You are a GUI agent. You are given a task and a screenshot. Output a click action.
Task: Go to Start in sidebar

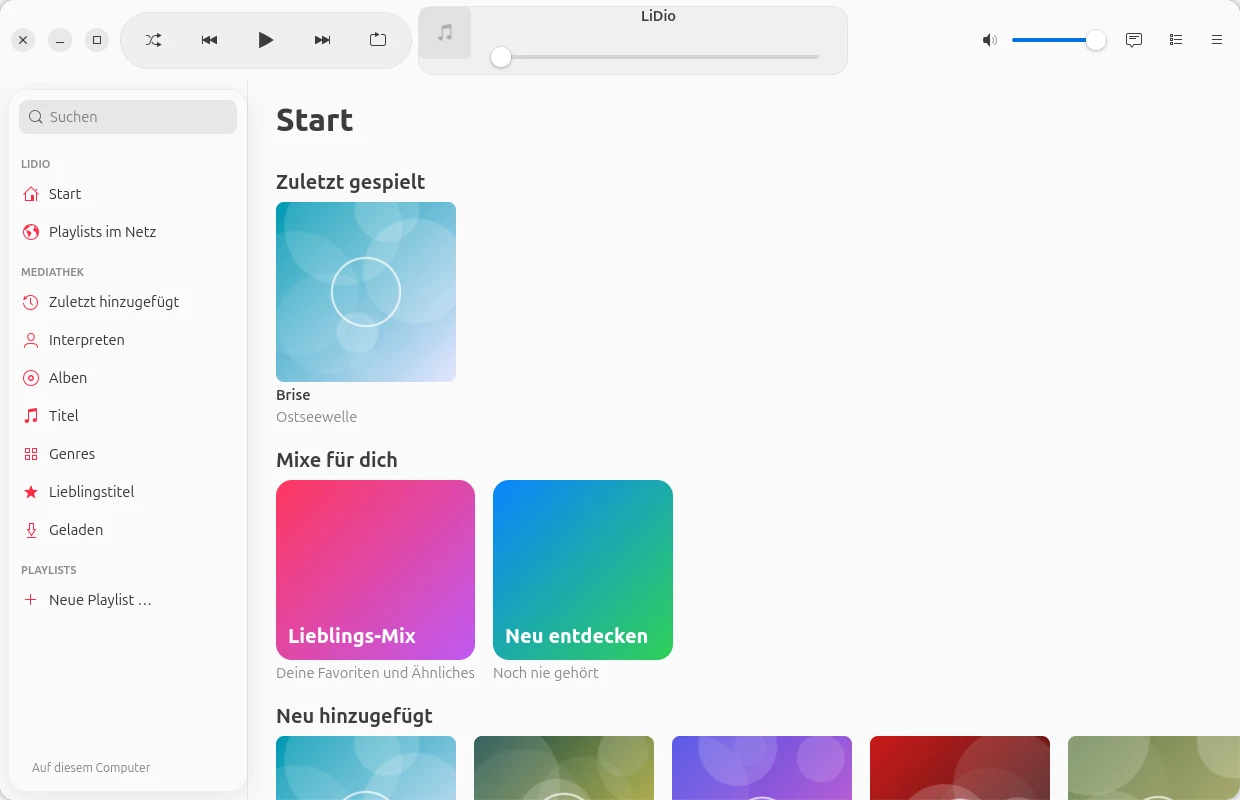[128, 194]
